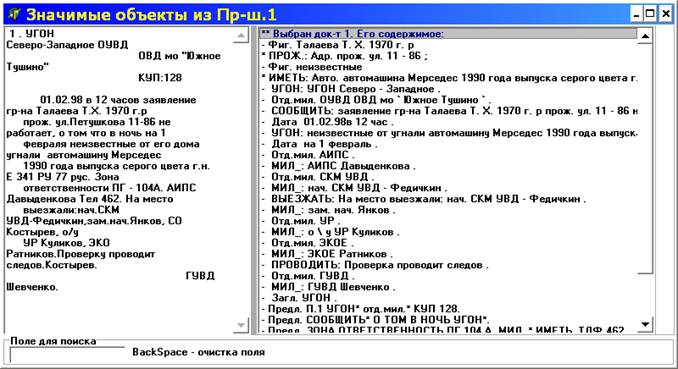
Task: Select row 'МИЛ_: зам. нач. Янков'
Action: (x=448, y=210)
